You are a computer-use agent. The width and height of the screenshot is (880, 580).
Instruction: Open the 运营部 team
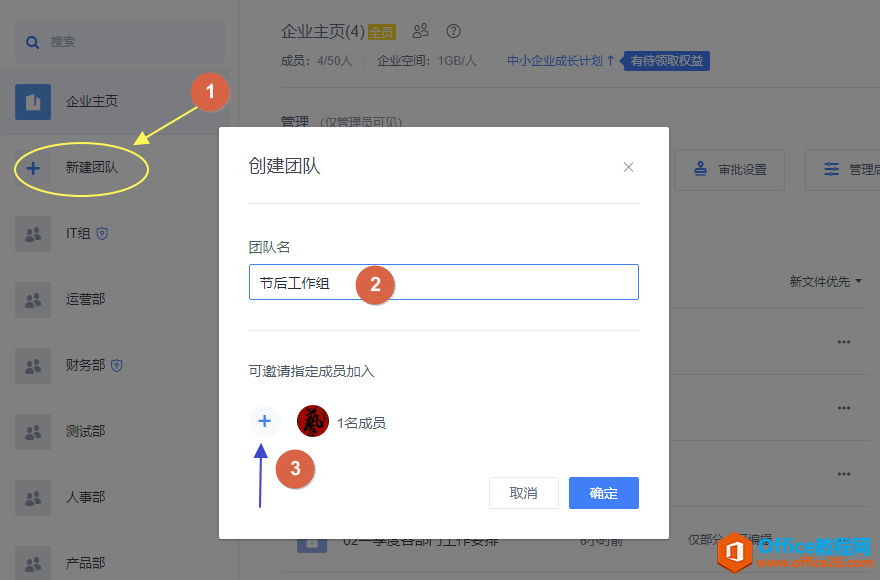coord(85,299)
